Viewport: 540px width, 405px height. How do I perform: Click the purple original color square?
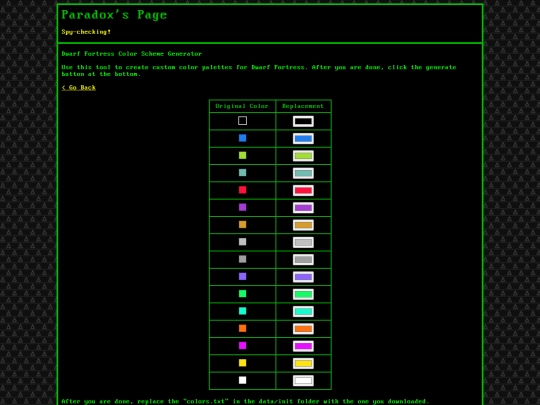(x=242, y=207)
